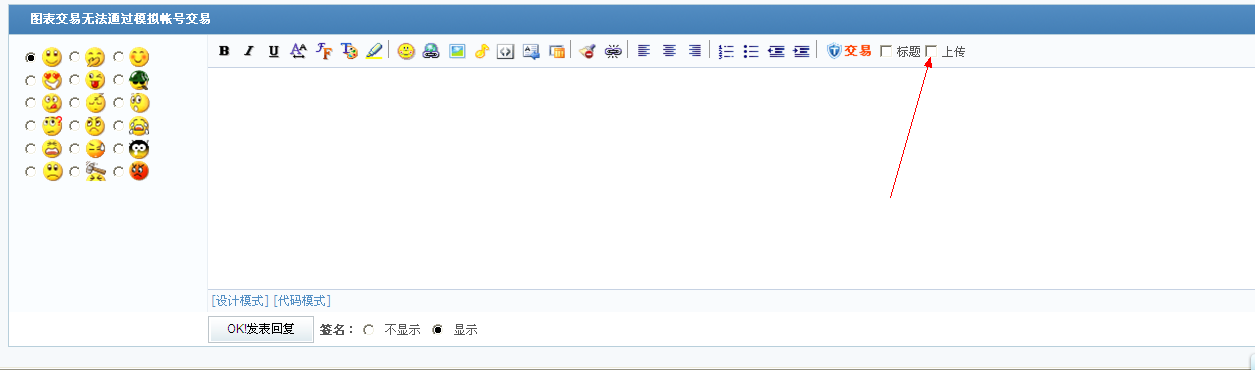Switch to 设计模式 editor mode
The width and height of the screenshot is (1255, 370).
tap(240, 301)
